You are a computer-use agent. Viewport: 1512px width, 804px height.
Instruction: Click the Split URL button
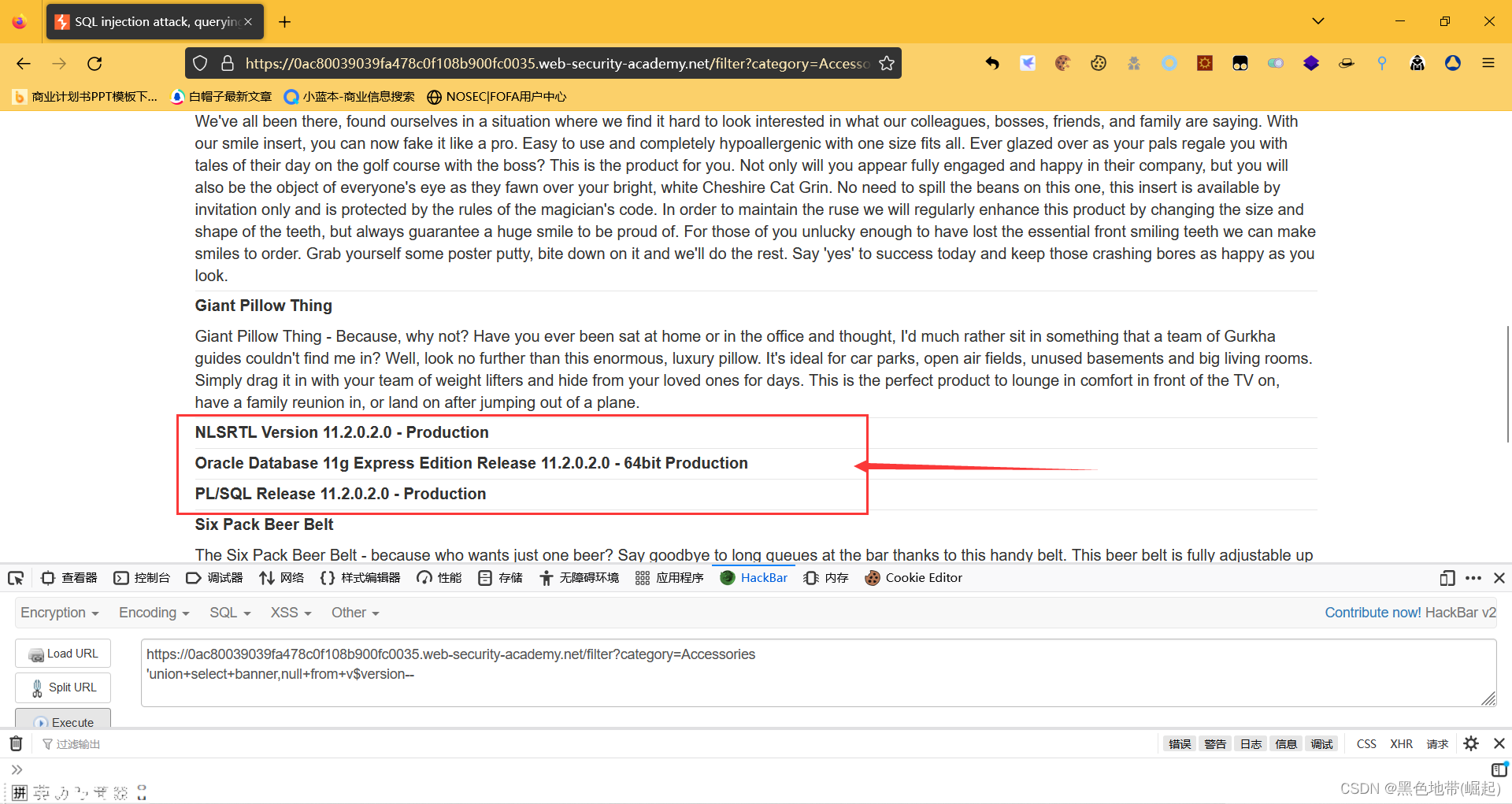[63, 687]
